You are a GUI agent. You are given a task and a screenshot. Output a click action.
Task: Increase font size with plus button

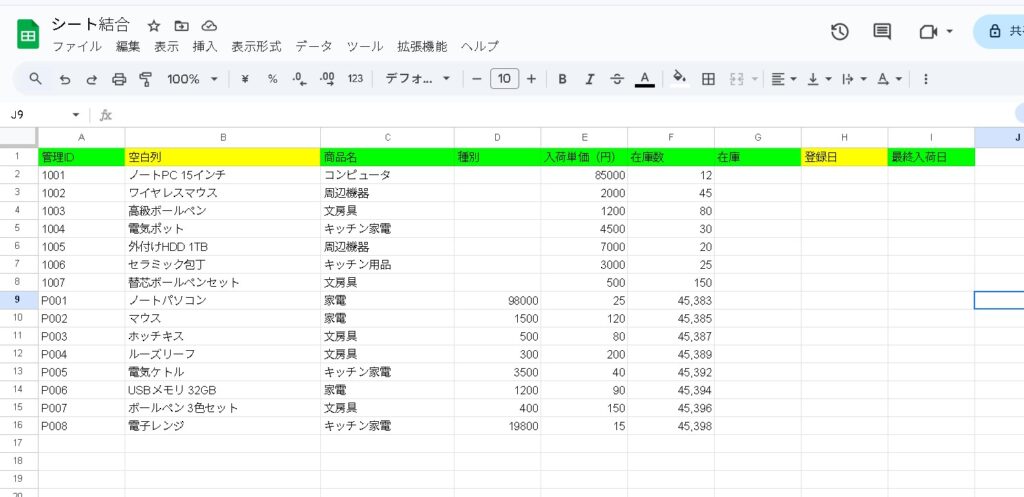531,79
